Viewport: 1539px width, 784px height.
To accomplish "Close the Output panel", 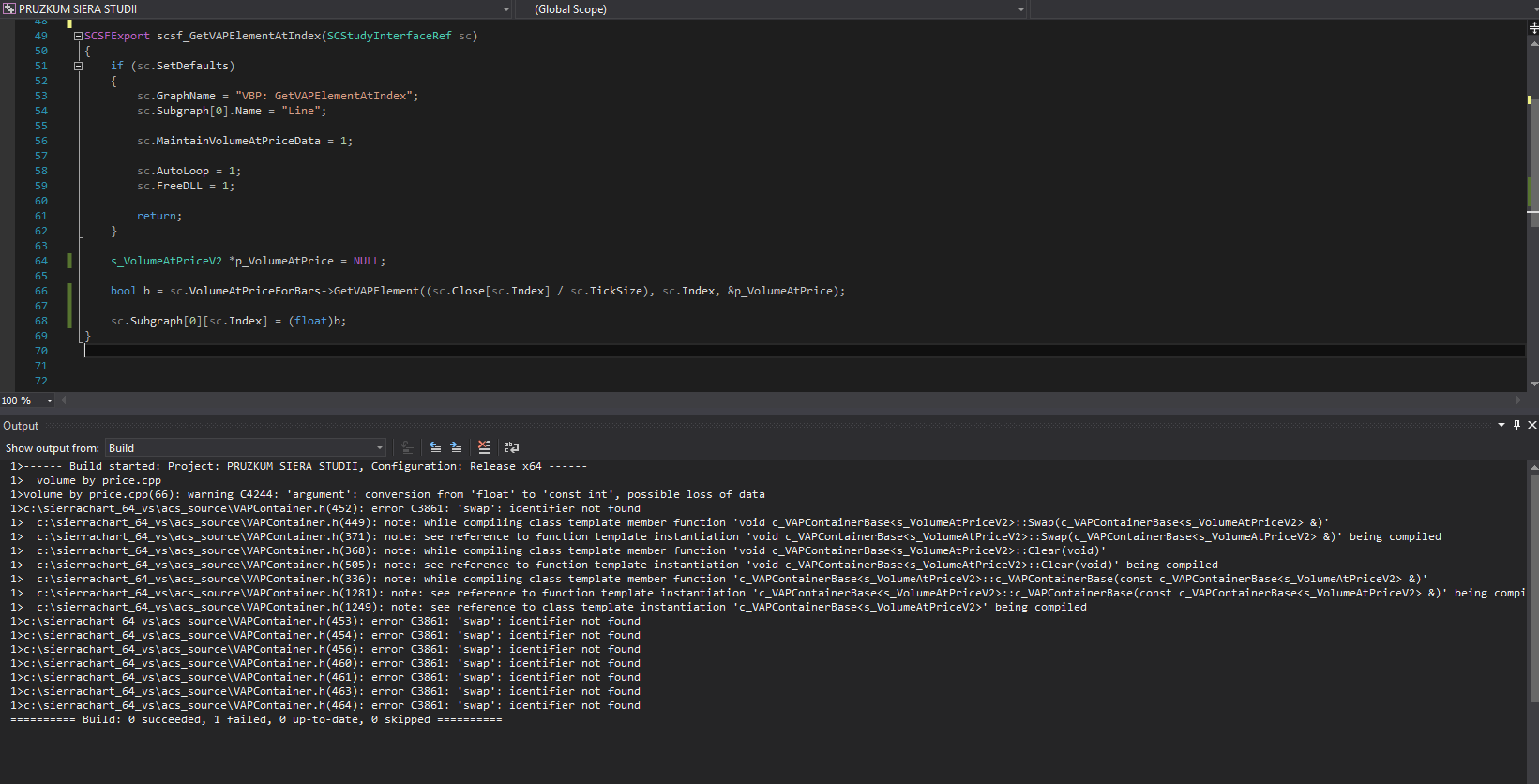I will (x=1532, y=425).
